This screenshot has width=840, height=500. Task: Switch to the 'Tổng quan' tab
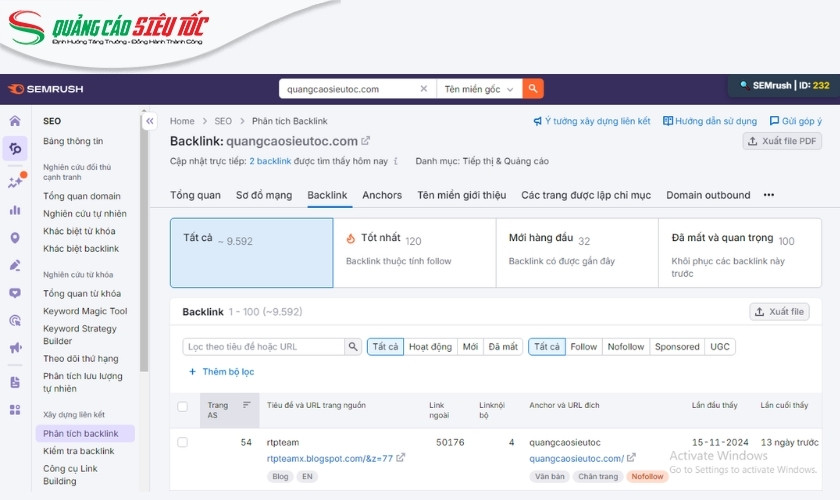[x=196, y=195]
